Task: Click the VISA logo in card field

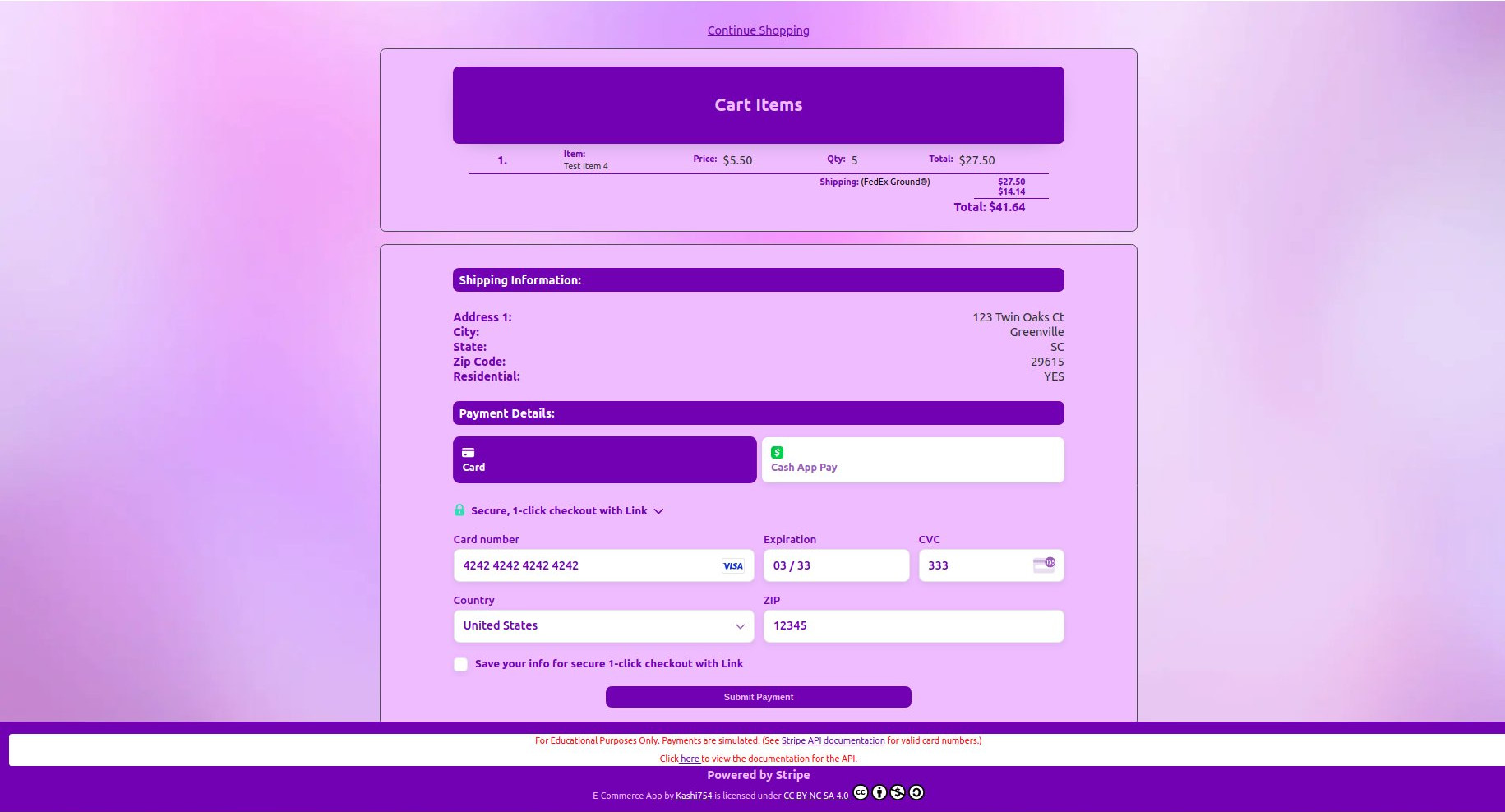Action: click(732, 565)
